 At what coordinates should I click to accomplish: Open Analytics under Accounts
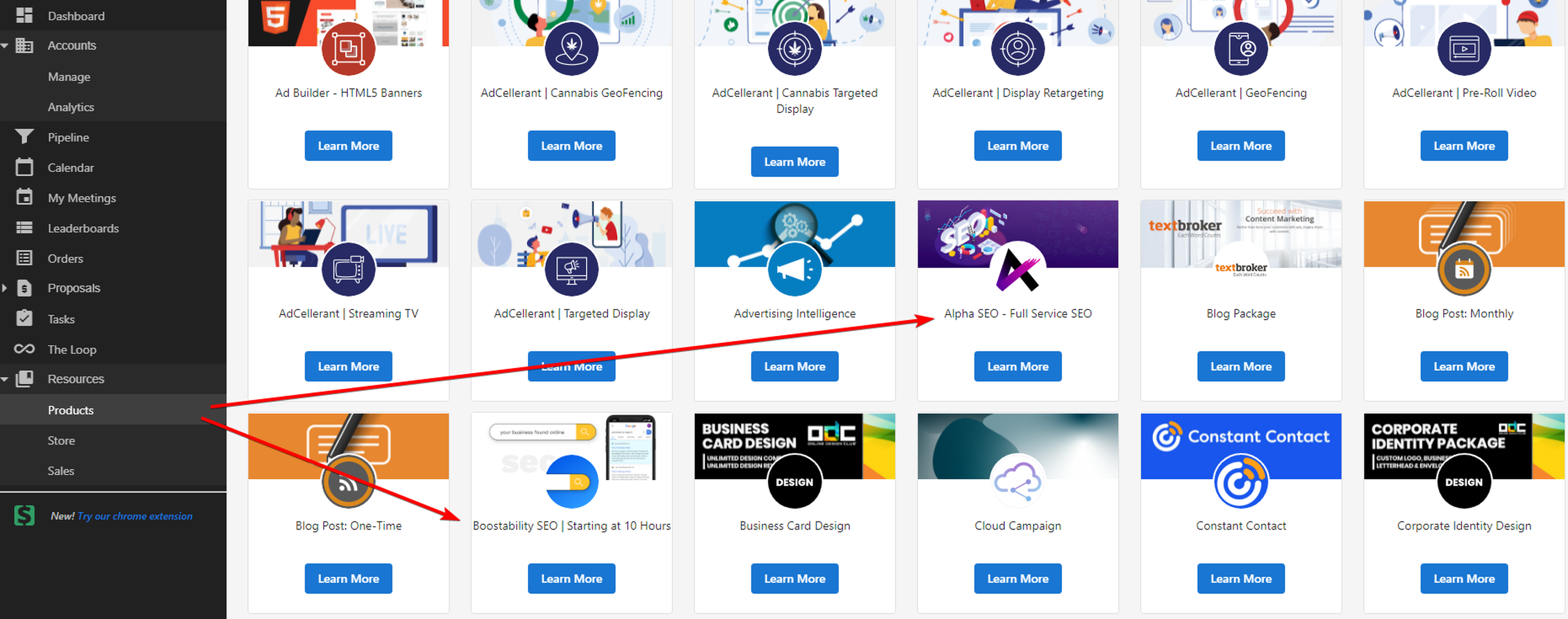(70, 107)
